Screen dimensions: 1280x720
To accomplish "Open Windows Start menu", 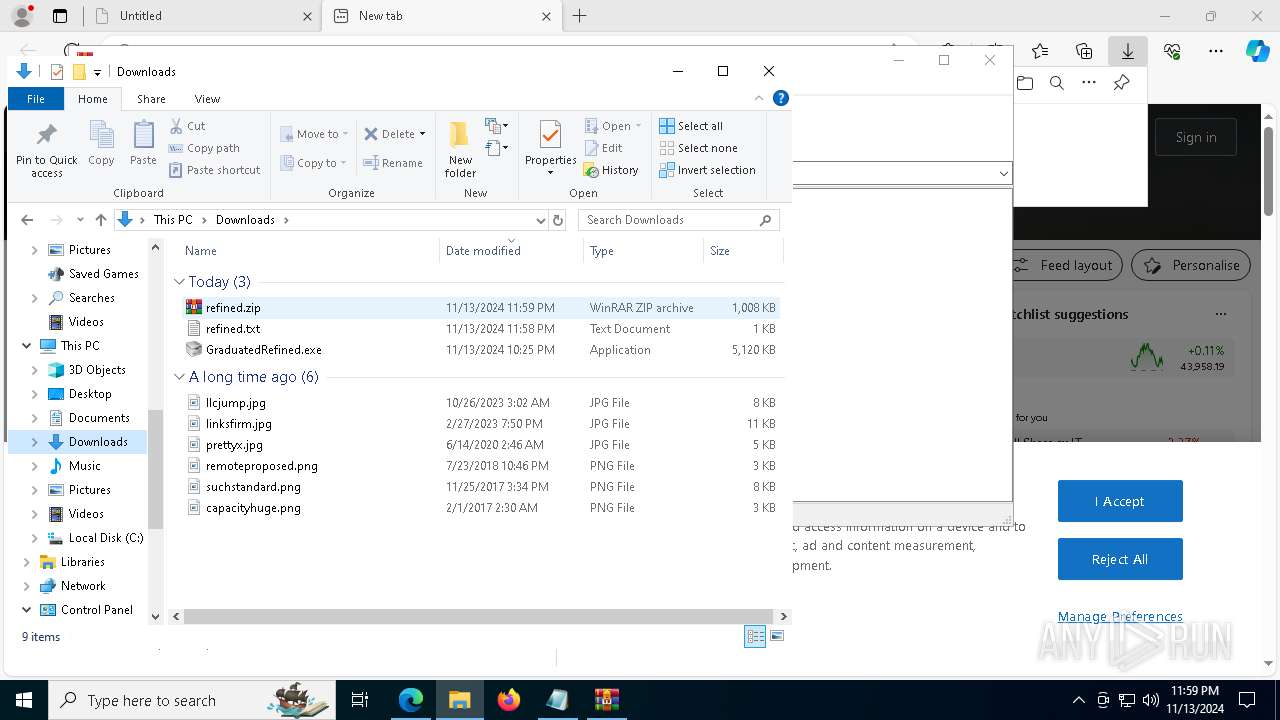I will (24, 700).
